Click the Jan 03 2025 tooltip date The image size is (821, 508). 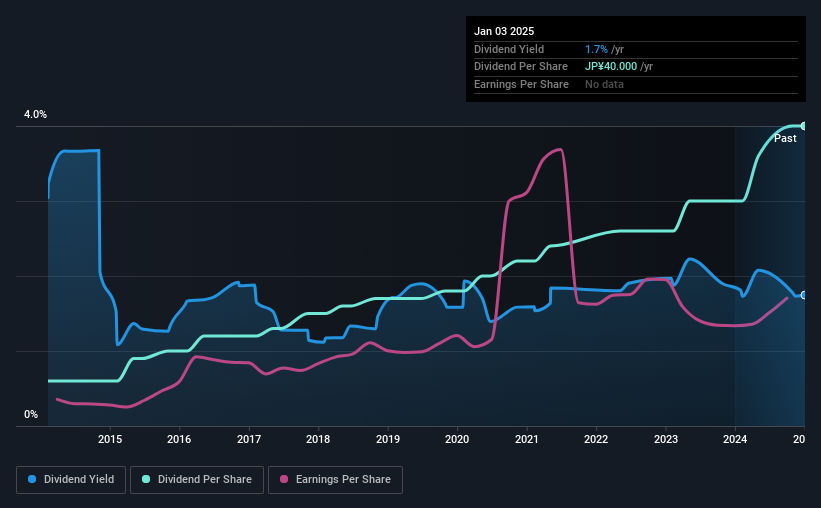tap(504, 31)
